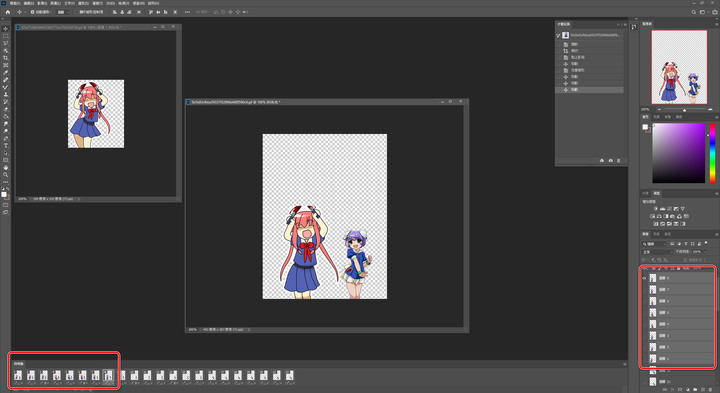The image size is (720, 393).
Task: Open the layer filter kind dropdown
Action: [x=654, y=244]
